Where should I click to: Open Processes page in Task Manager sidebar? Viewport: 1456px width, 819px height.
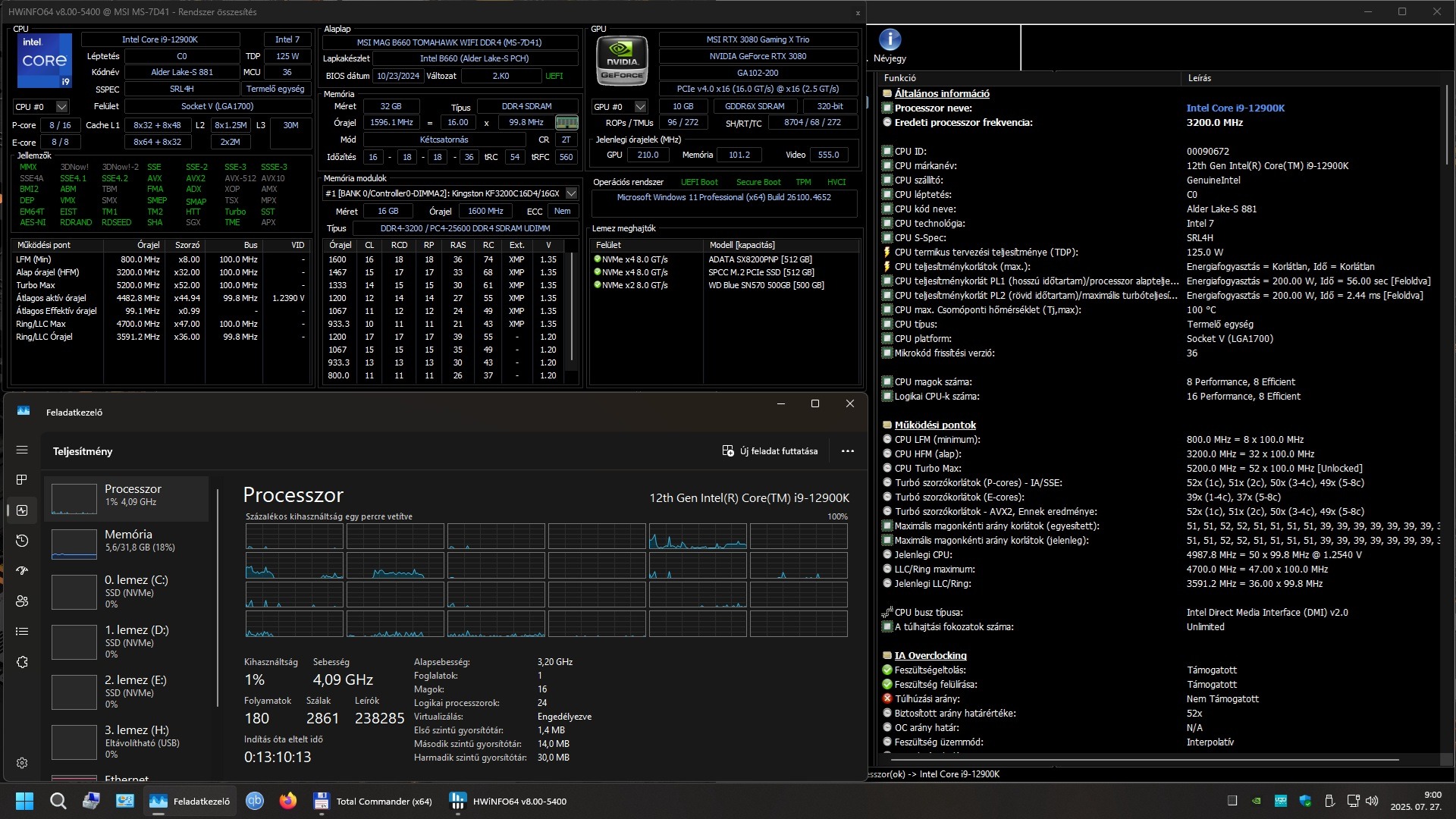pos(22,480)
